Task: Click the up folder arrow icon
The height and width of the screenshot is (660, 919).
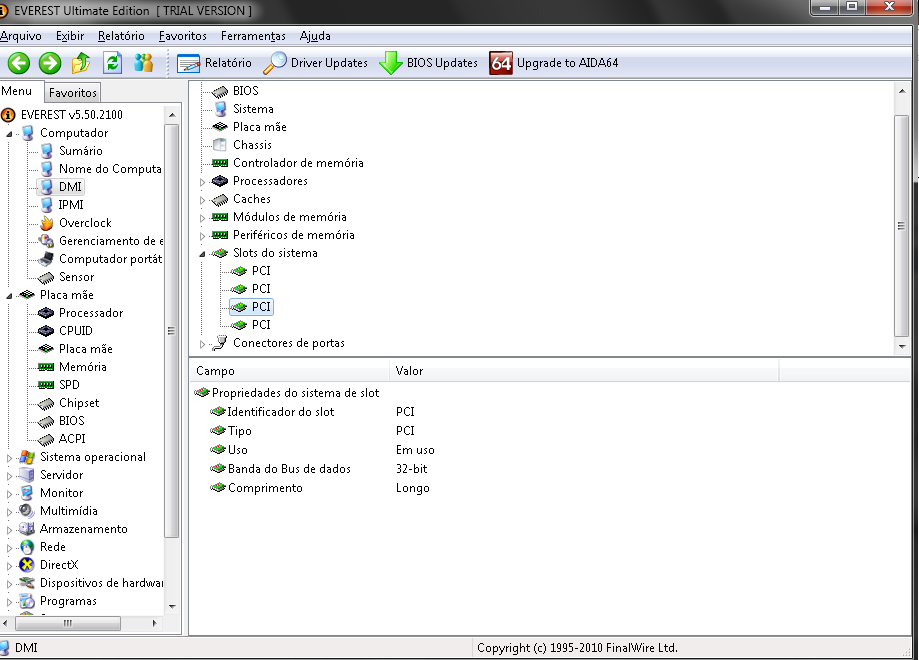Action: [81, 63]
